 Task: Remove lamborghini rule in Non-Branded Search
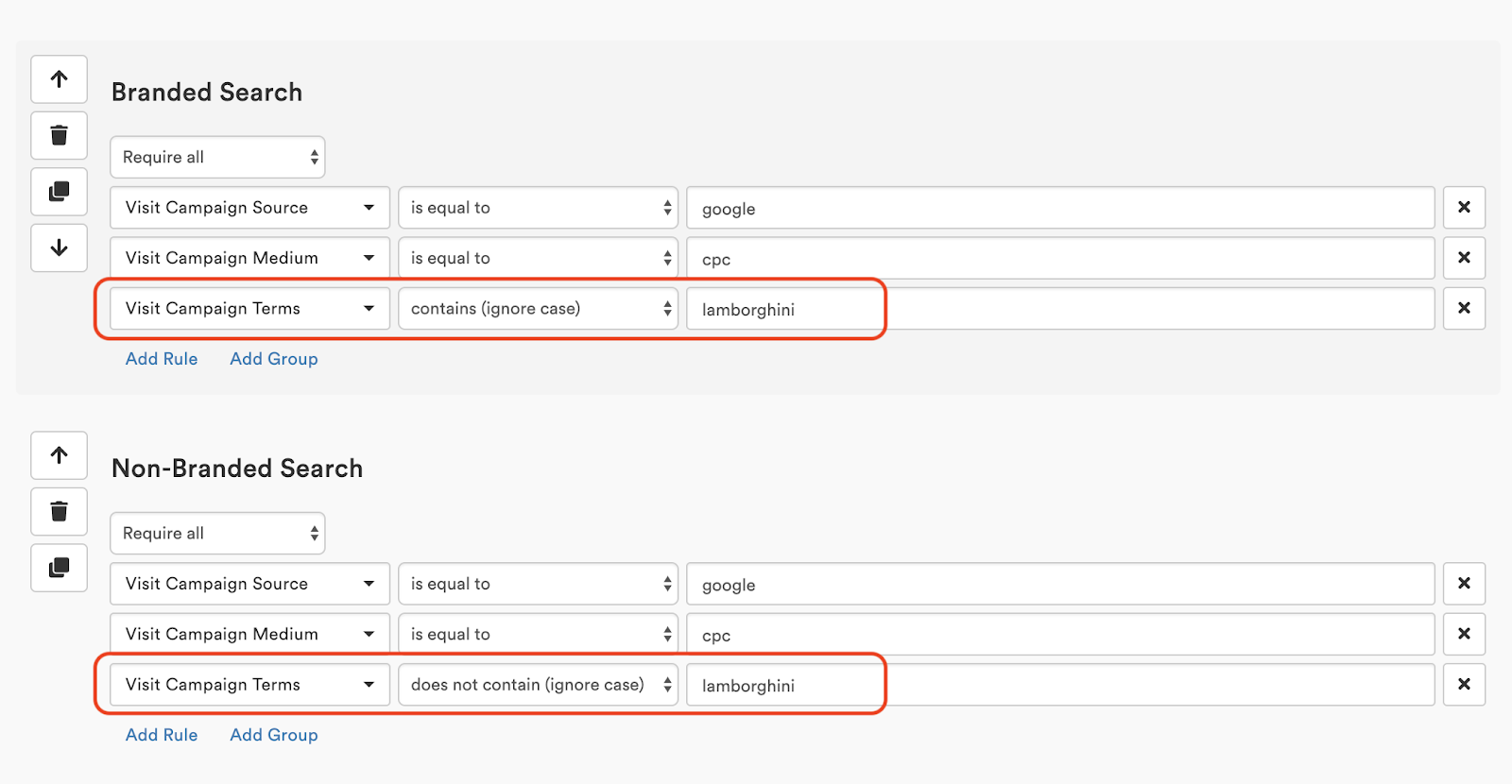point(1464,684)
